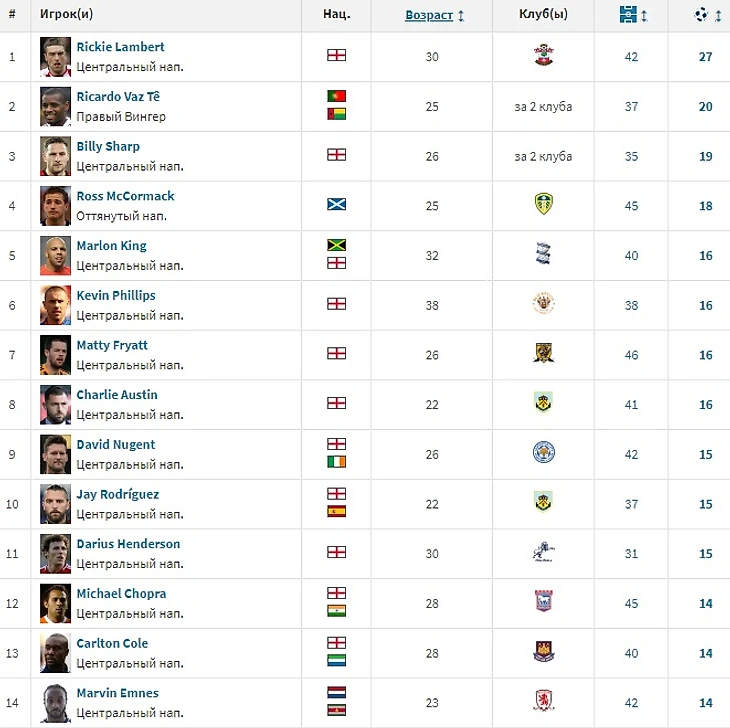Click Marvin Emnes portrait thumbnail
Viewport: 730px width, 728px height.
[55, 703]
